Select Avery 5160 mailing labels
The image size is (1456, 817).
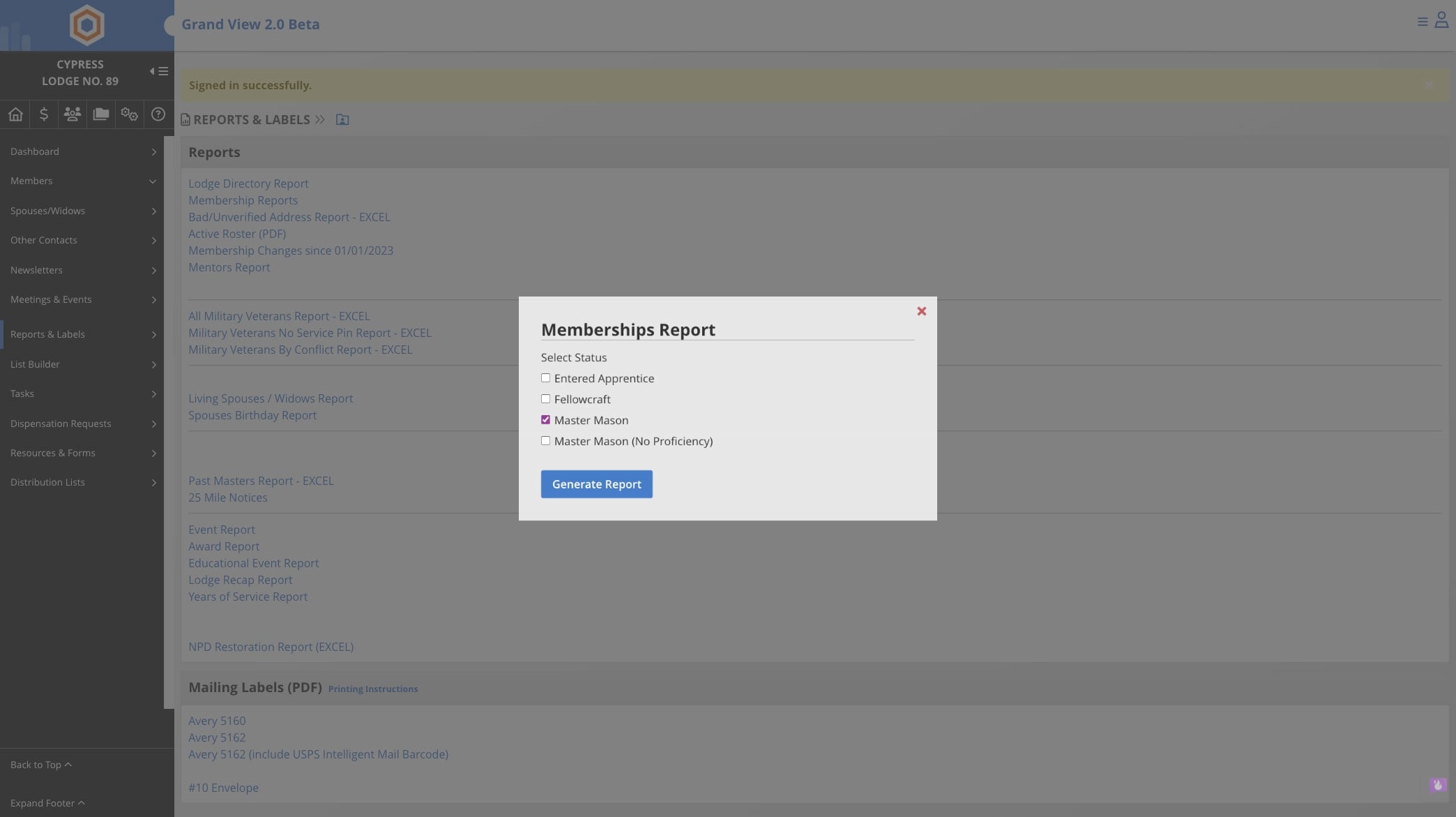point(217,721)
